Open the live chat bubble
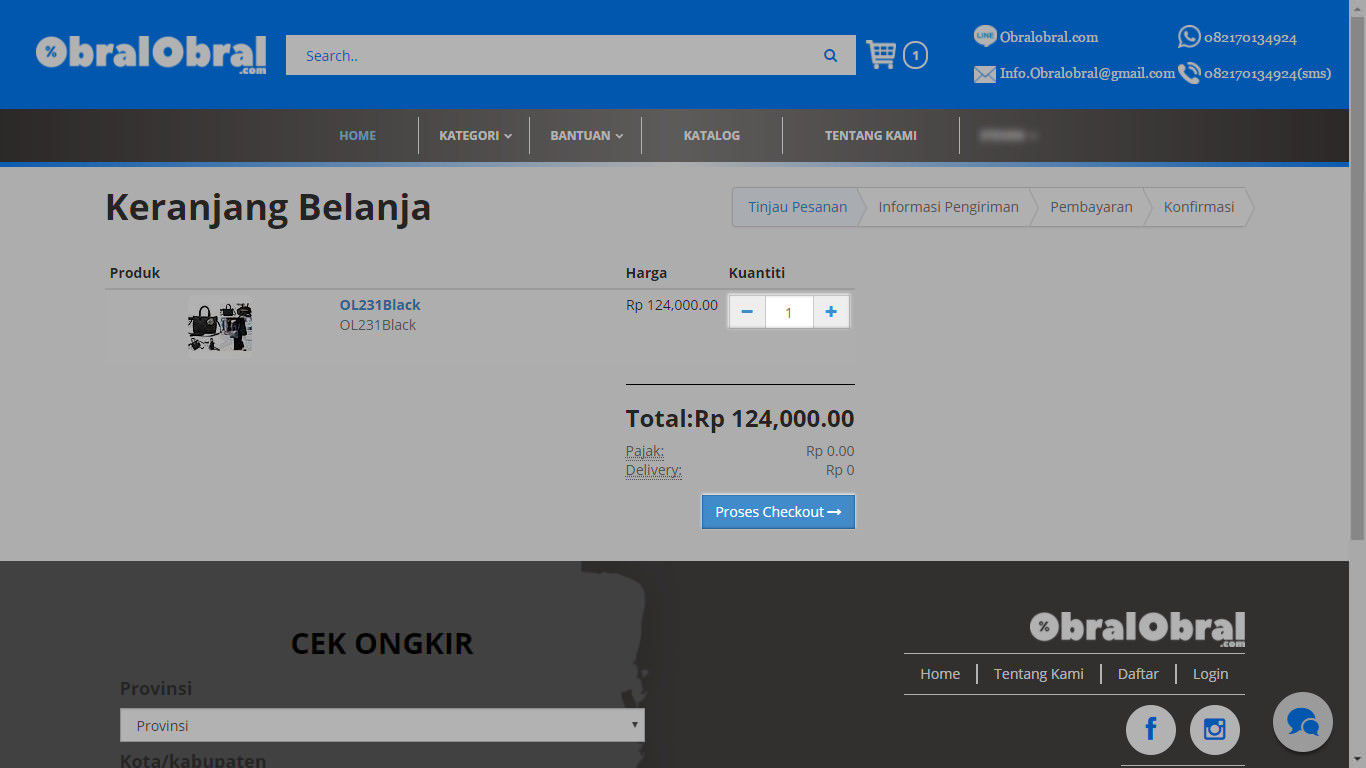 1302,722
